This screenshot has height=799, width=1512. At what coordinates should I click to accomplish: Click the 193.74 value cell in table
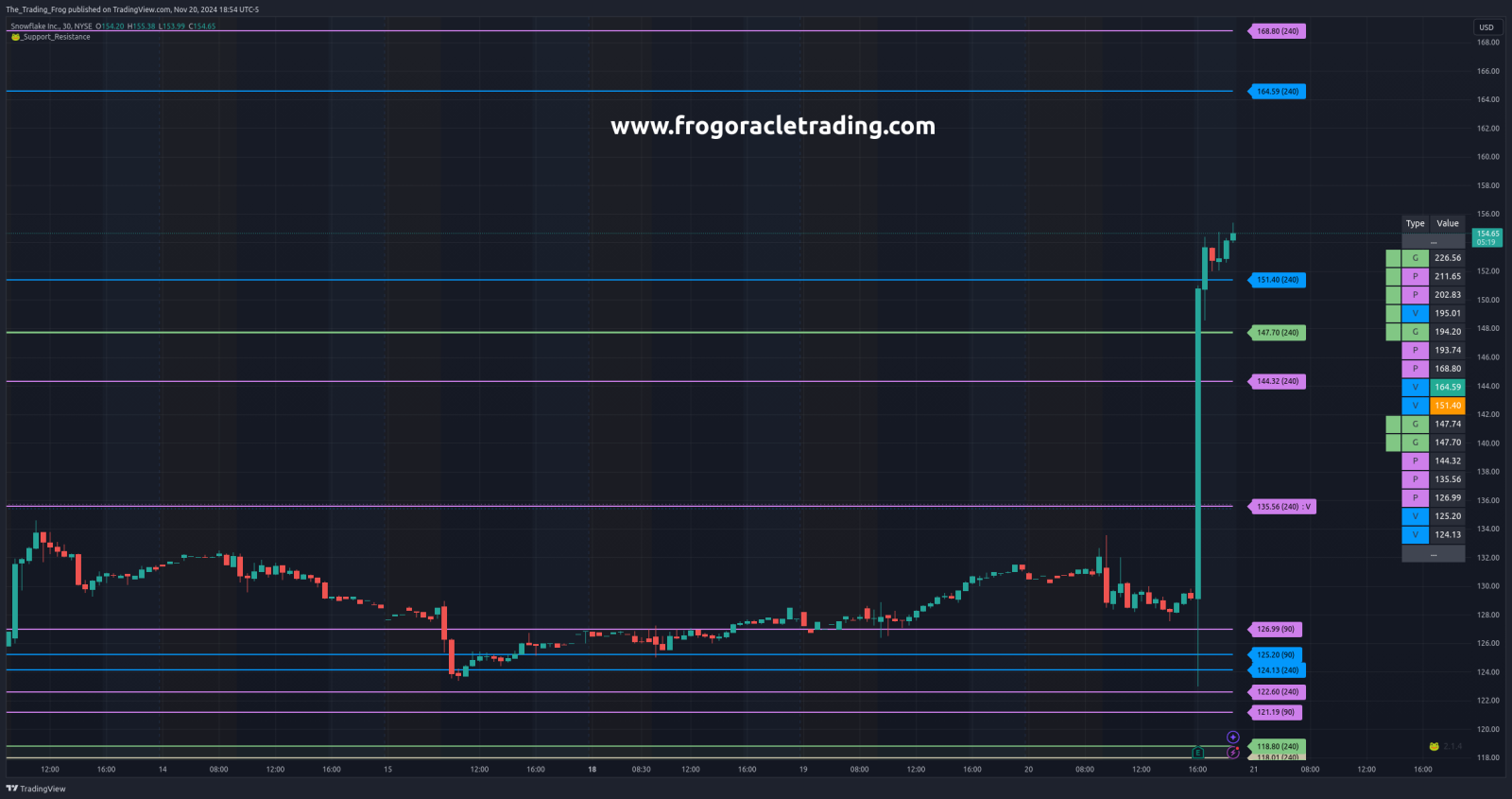coord(1448,350)
